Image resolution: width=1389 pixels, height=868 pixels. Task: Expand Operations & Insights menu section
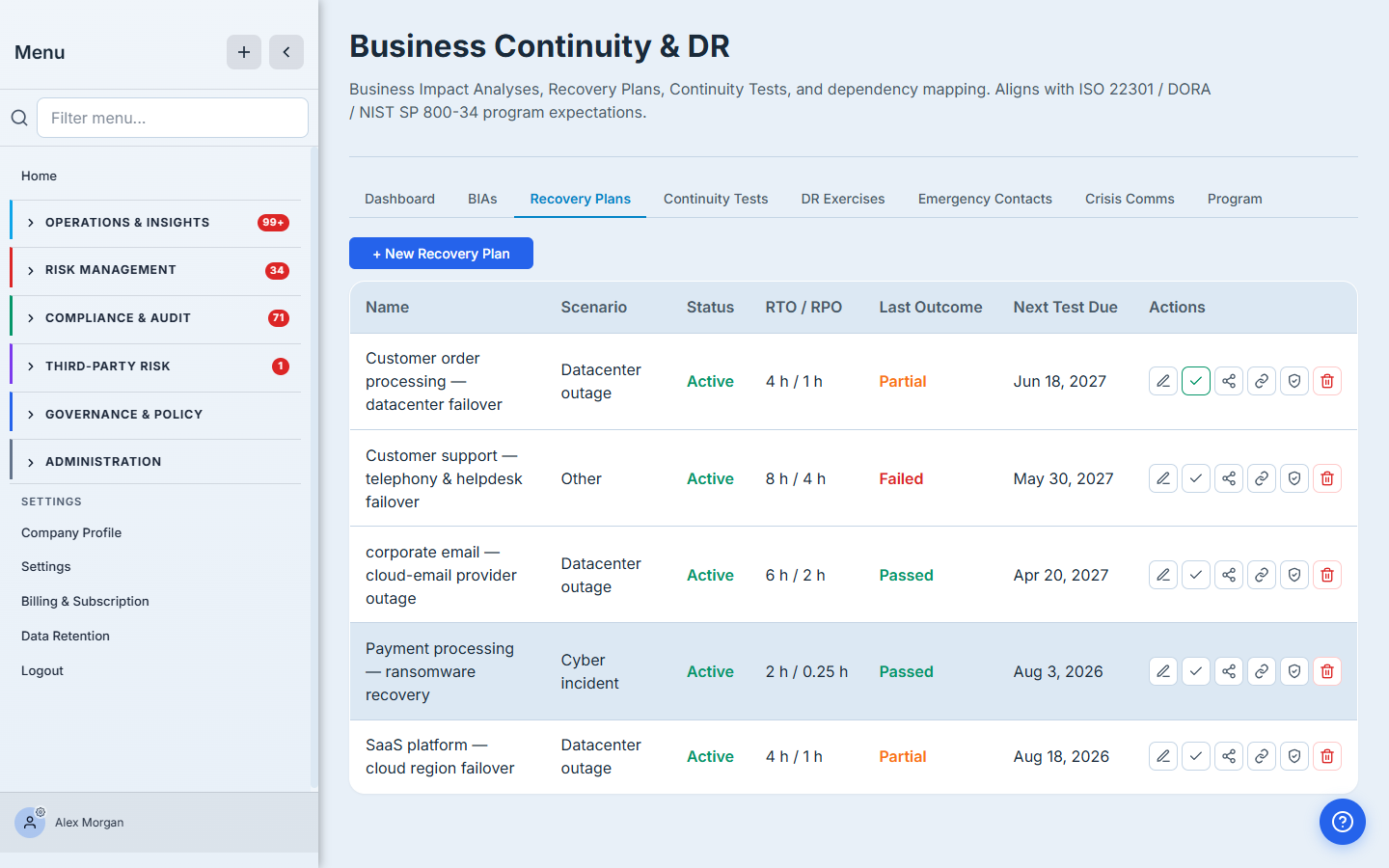point(155,223)
